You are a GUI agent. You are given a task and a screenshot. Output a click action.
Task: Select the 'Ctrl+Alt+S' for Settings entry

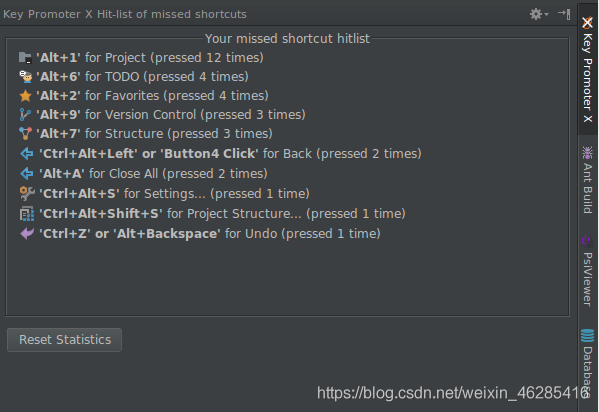coord(165,193)
